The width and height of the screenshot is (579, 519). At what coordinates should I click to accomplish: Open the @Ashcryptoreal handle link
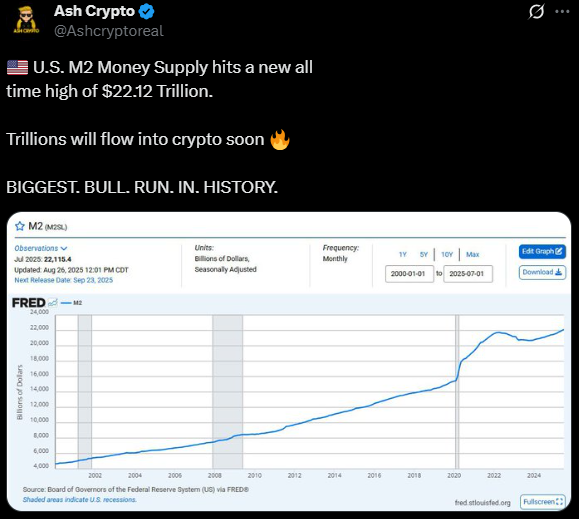tap(109, 31)
